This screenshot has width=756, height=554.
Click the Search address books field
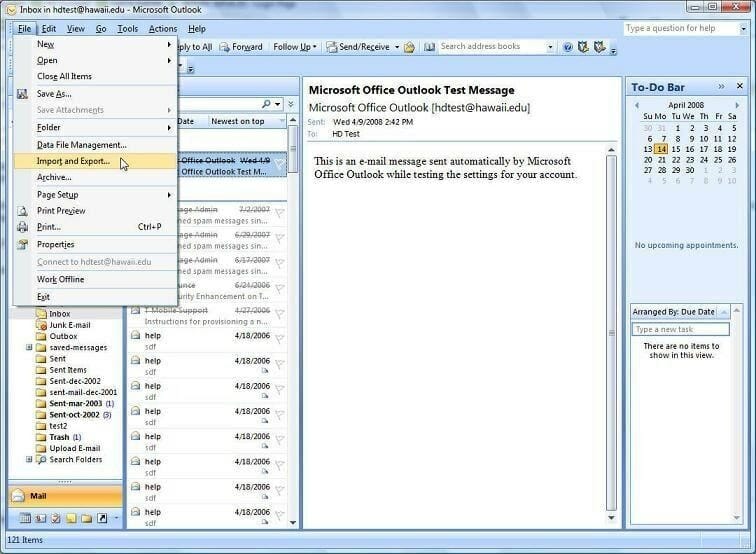[491, 47]
